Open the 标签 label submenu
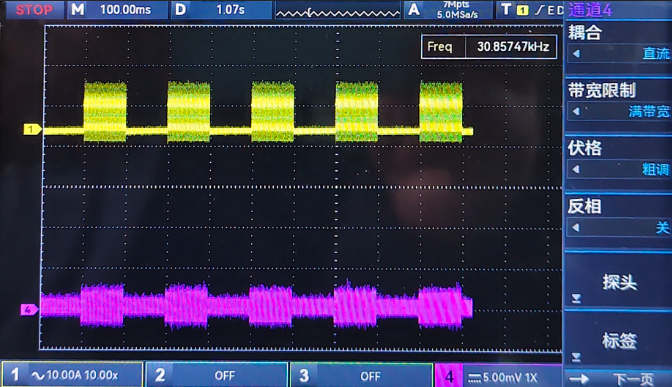This screenshot has width=672, height=387. 618,340
